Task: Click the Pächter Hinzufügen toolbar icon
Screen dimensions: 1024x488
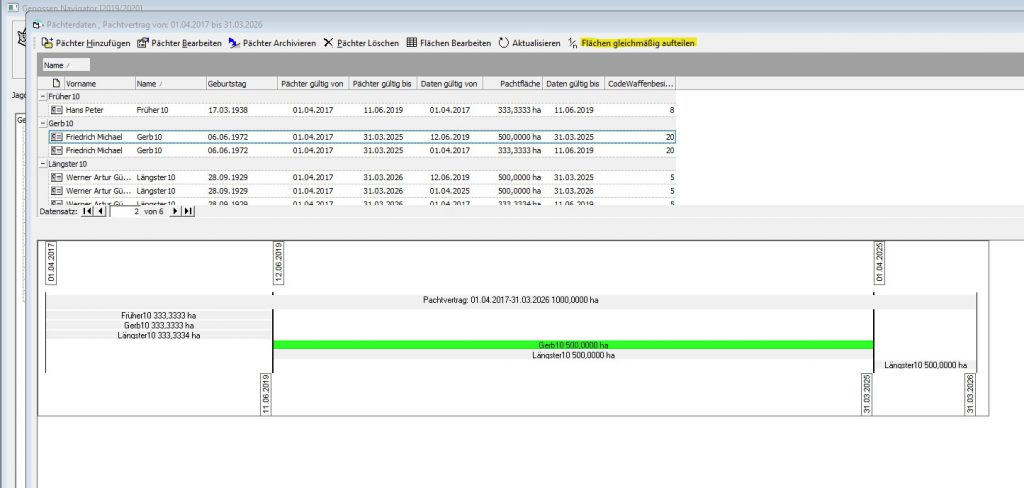Action: tap(48, 43)
